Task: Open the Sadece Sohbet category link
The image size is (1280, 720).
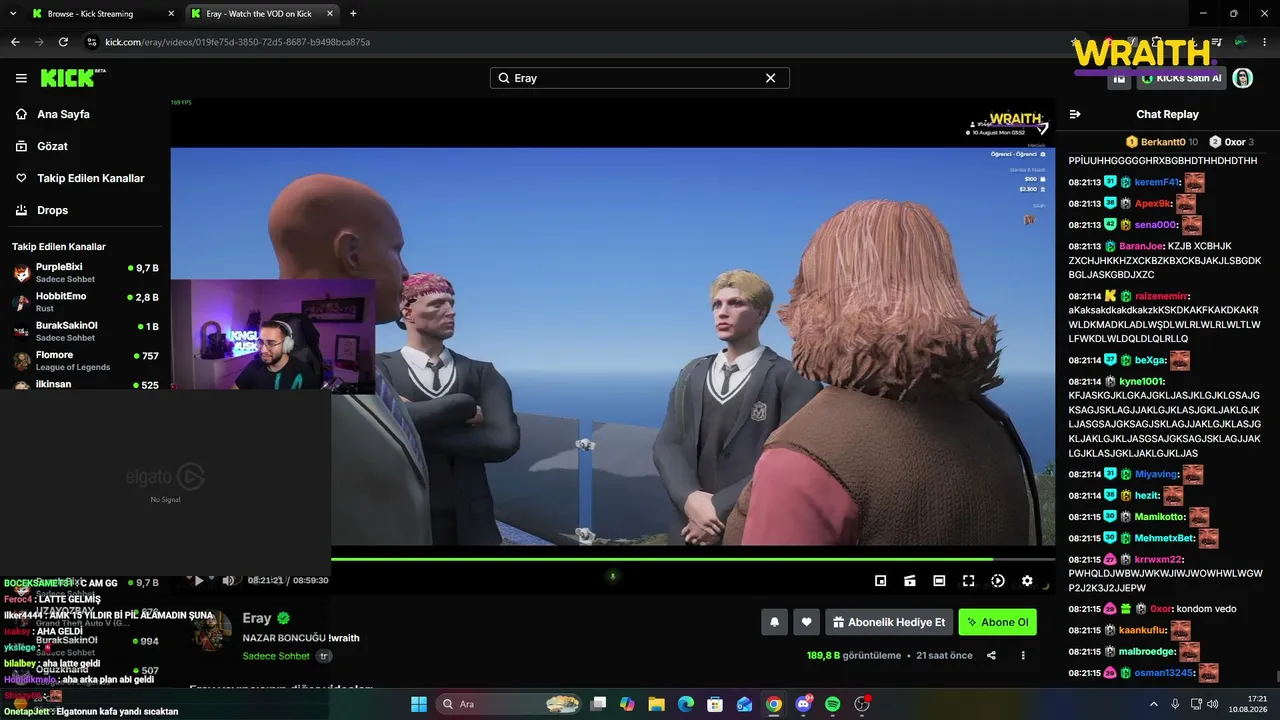Action: (x=276, y=656)
